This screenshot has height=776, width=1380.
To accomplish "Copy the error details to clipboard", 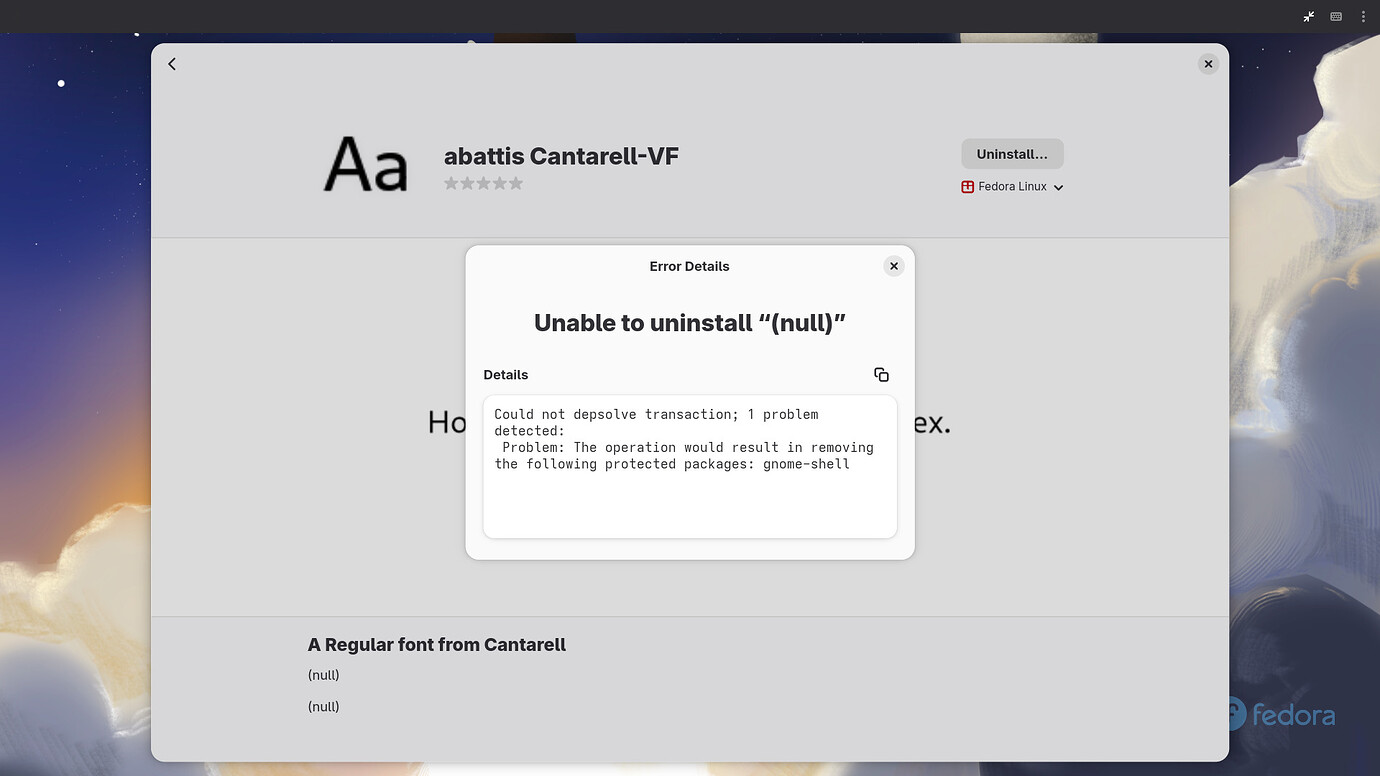I will coord(881,374).
